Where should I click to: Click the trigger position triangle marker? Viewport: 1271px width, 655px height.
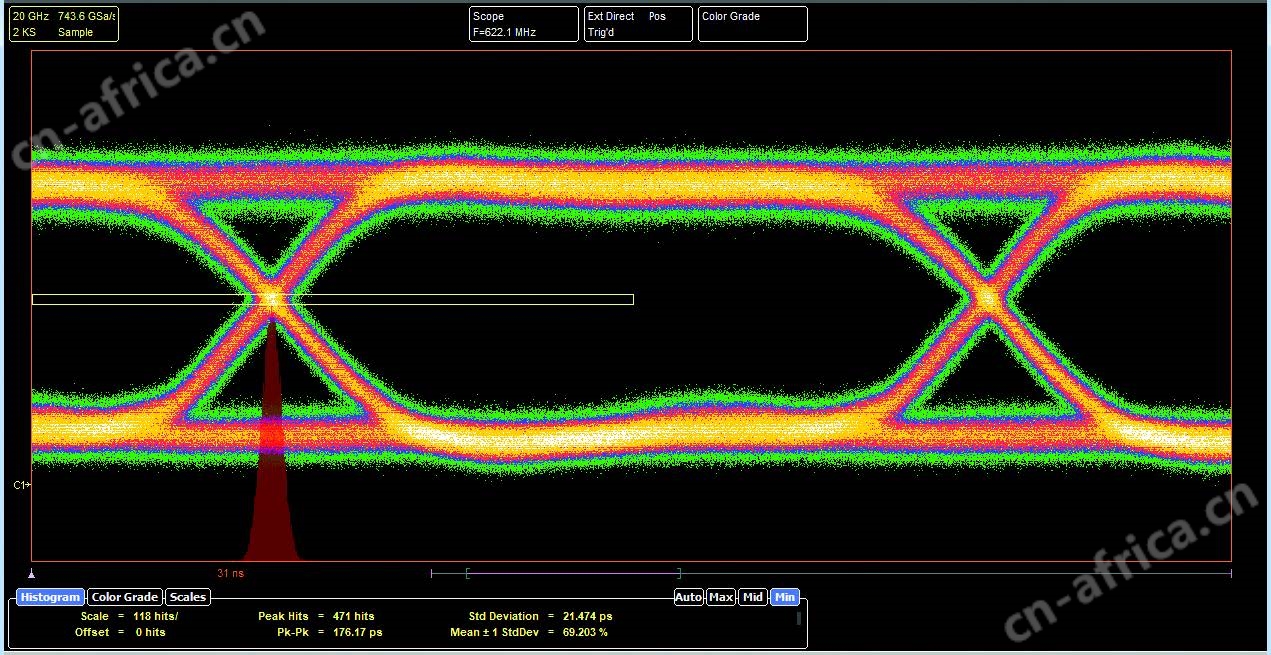tap(32, 574)
